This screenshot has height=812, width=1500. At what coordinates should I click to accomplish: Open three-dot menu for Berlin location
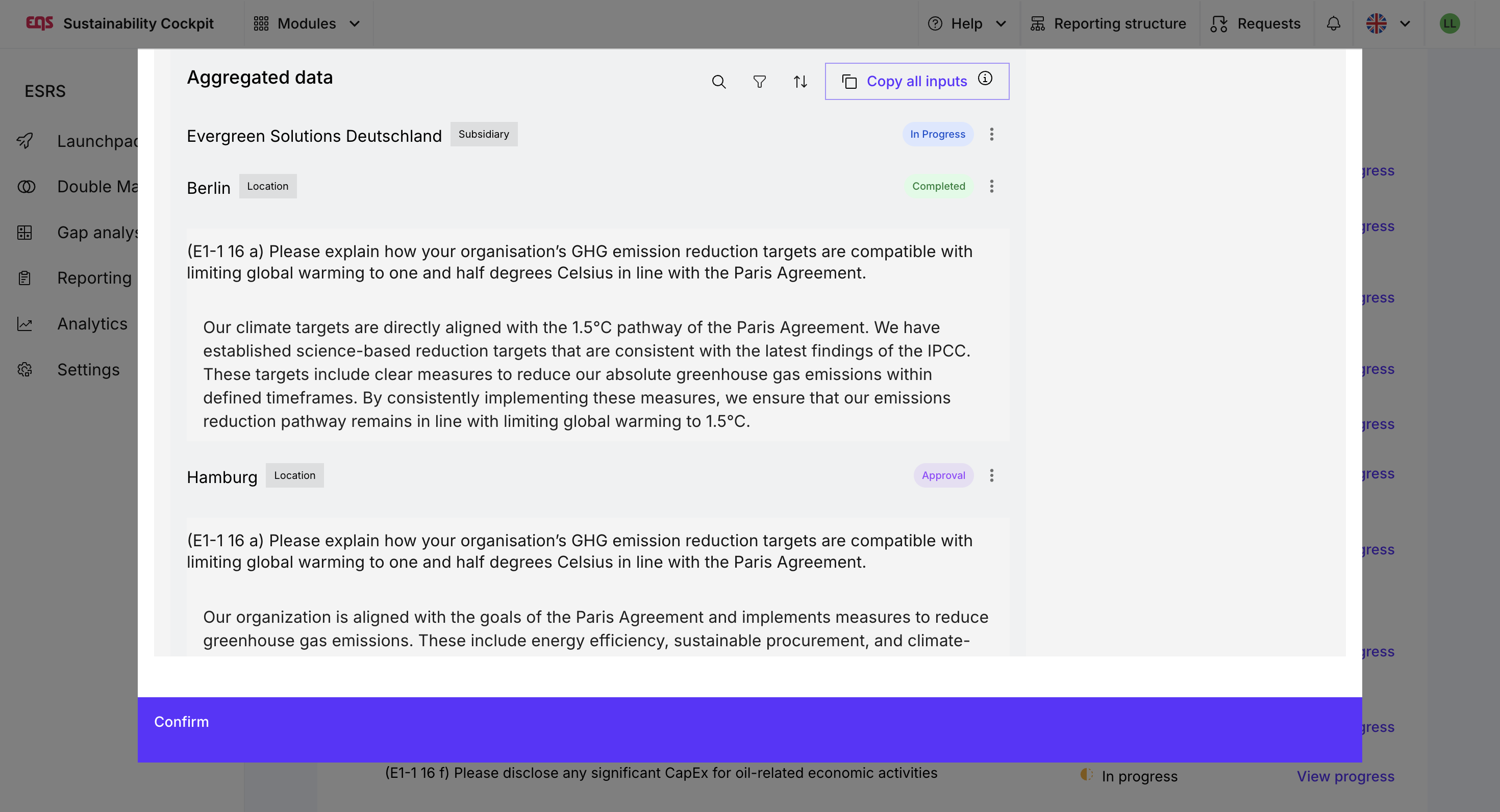[992, 186]
